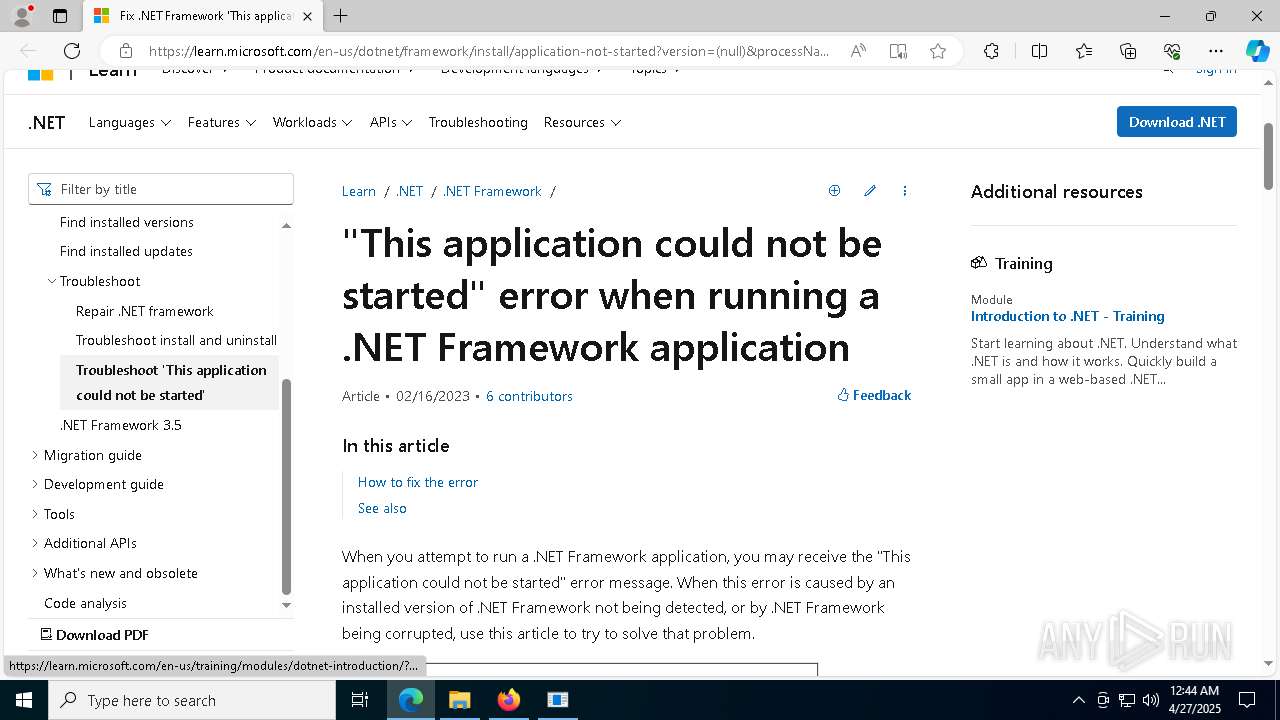The image size is (1280, 720).
Task: Enter Immersive Reader icon in address bar
Action: (x=898, y=51)
